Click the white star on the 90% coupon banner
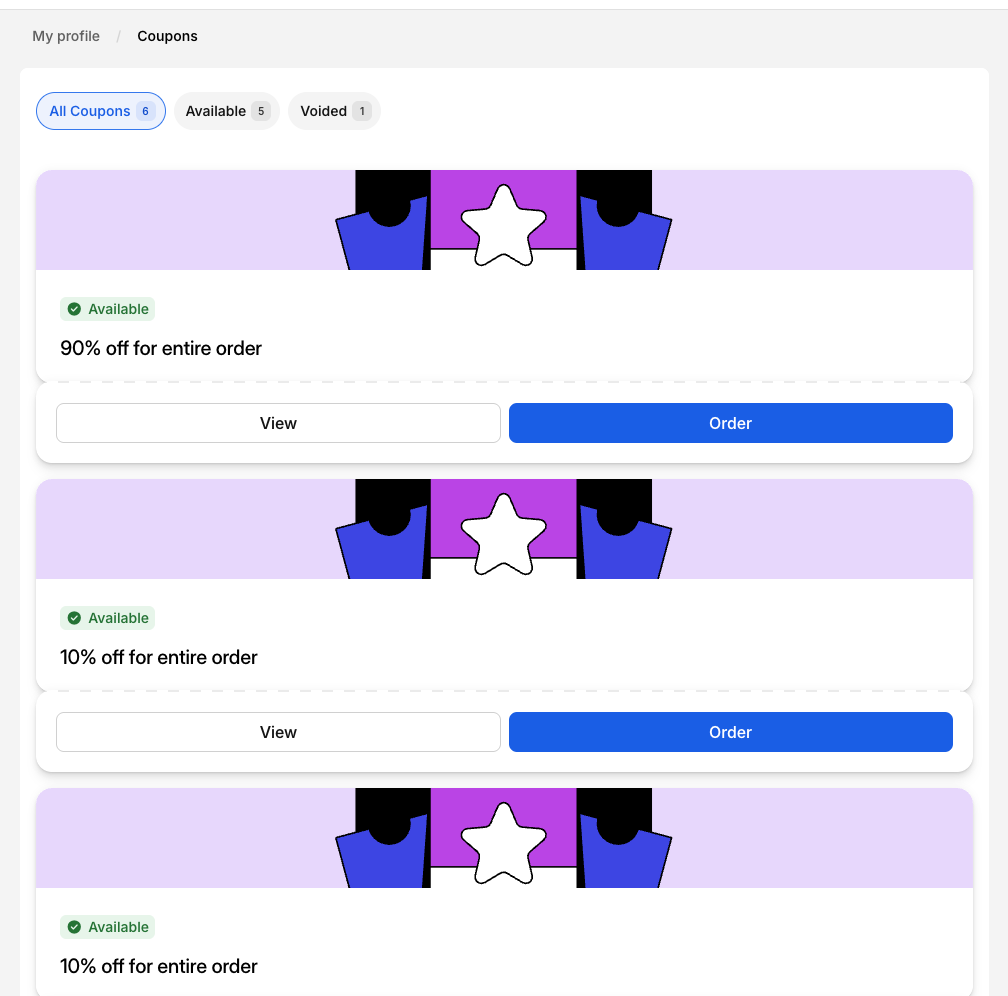 pyautogui.click(x=504, y=226)
